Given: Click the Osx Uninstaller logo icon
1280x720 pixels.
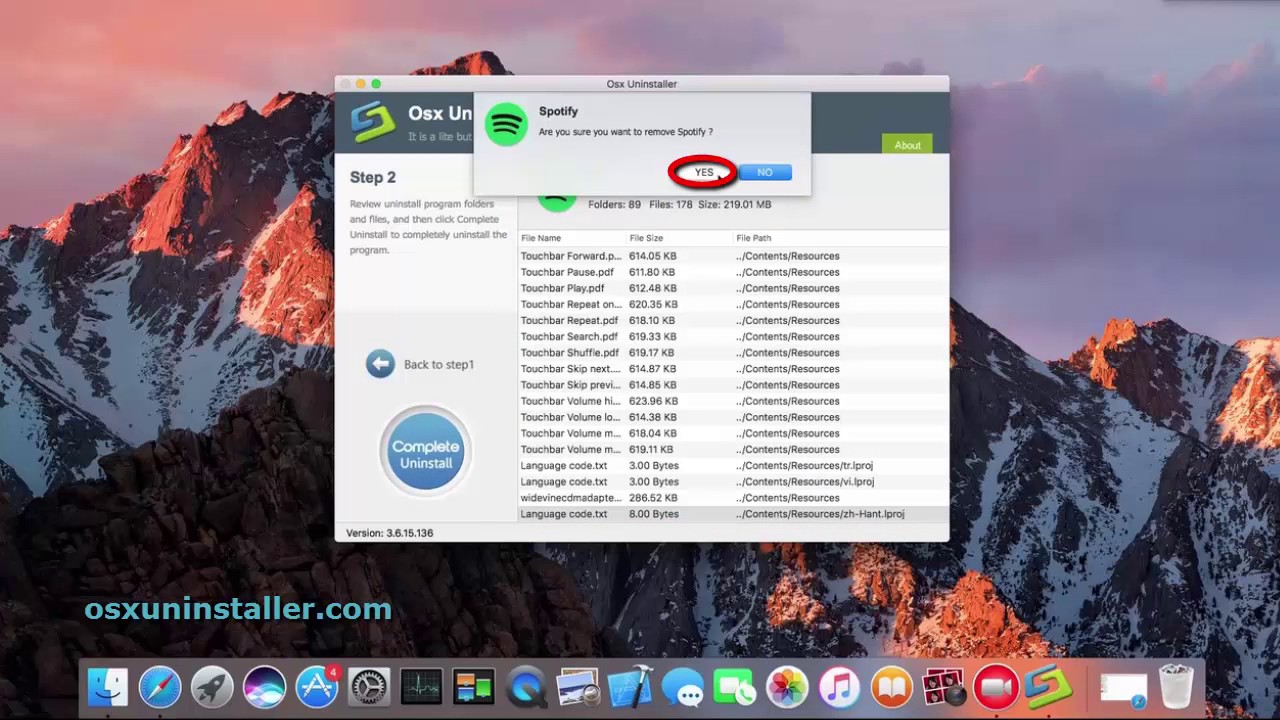Looking at the screenshot, I should coord(372,122).
